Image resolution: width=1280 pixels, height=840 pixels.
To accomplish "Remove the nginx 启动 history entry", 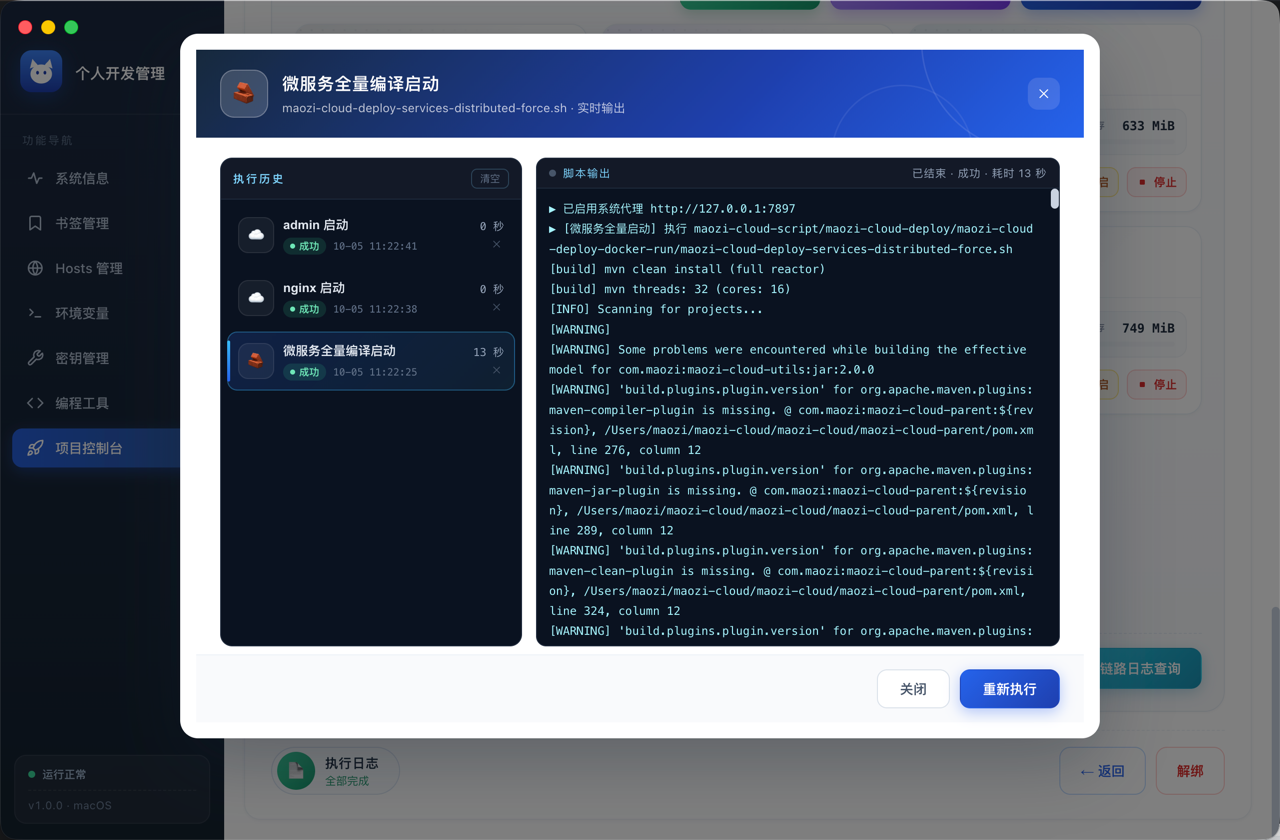I will click(497, 308).
